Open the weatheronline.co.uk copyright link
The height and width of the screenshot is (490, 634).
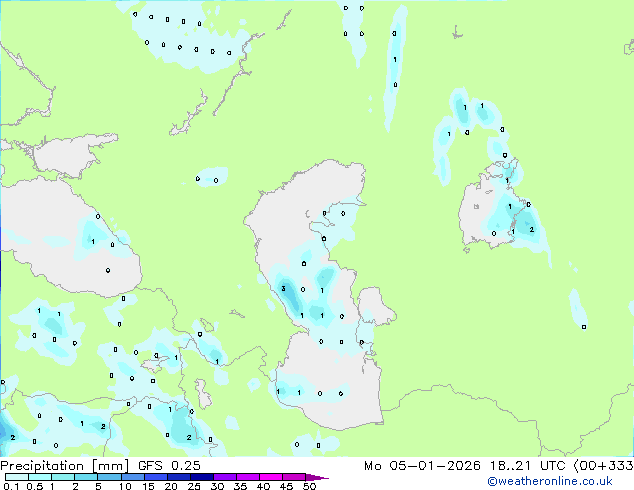tap(550, 481)
